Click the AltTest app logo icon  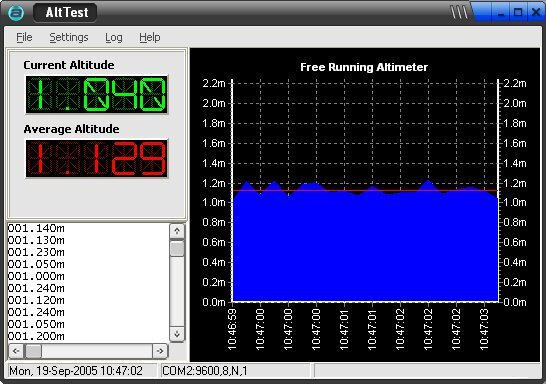[x=16, y=13]
